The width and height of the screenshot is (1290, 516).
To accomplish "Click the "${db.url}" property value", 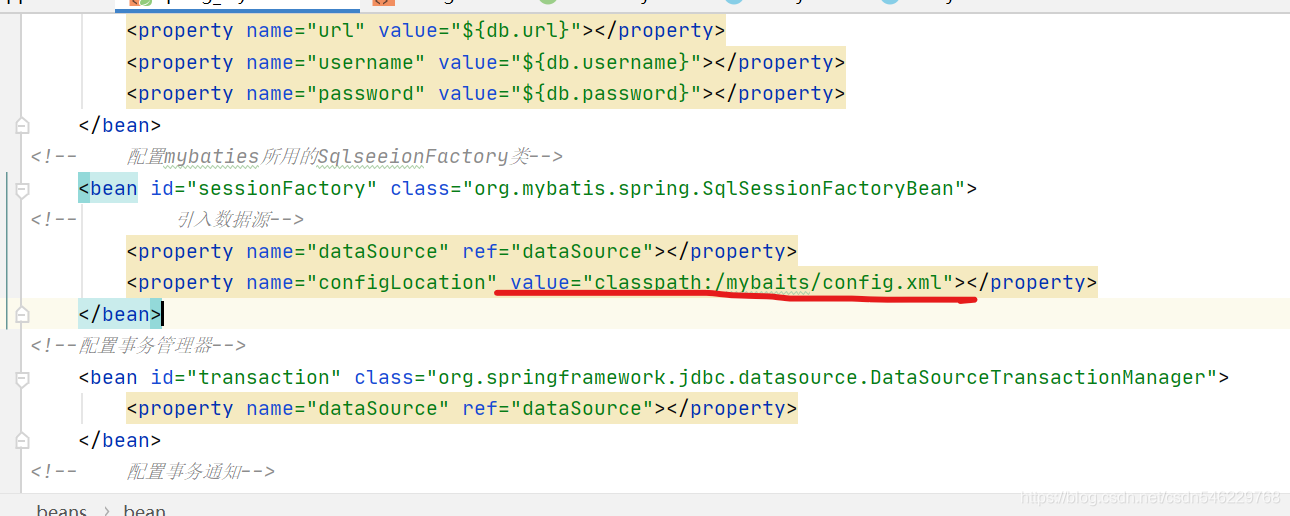I will [x=509, y=30].
